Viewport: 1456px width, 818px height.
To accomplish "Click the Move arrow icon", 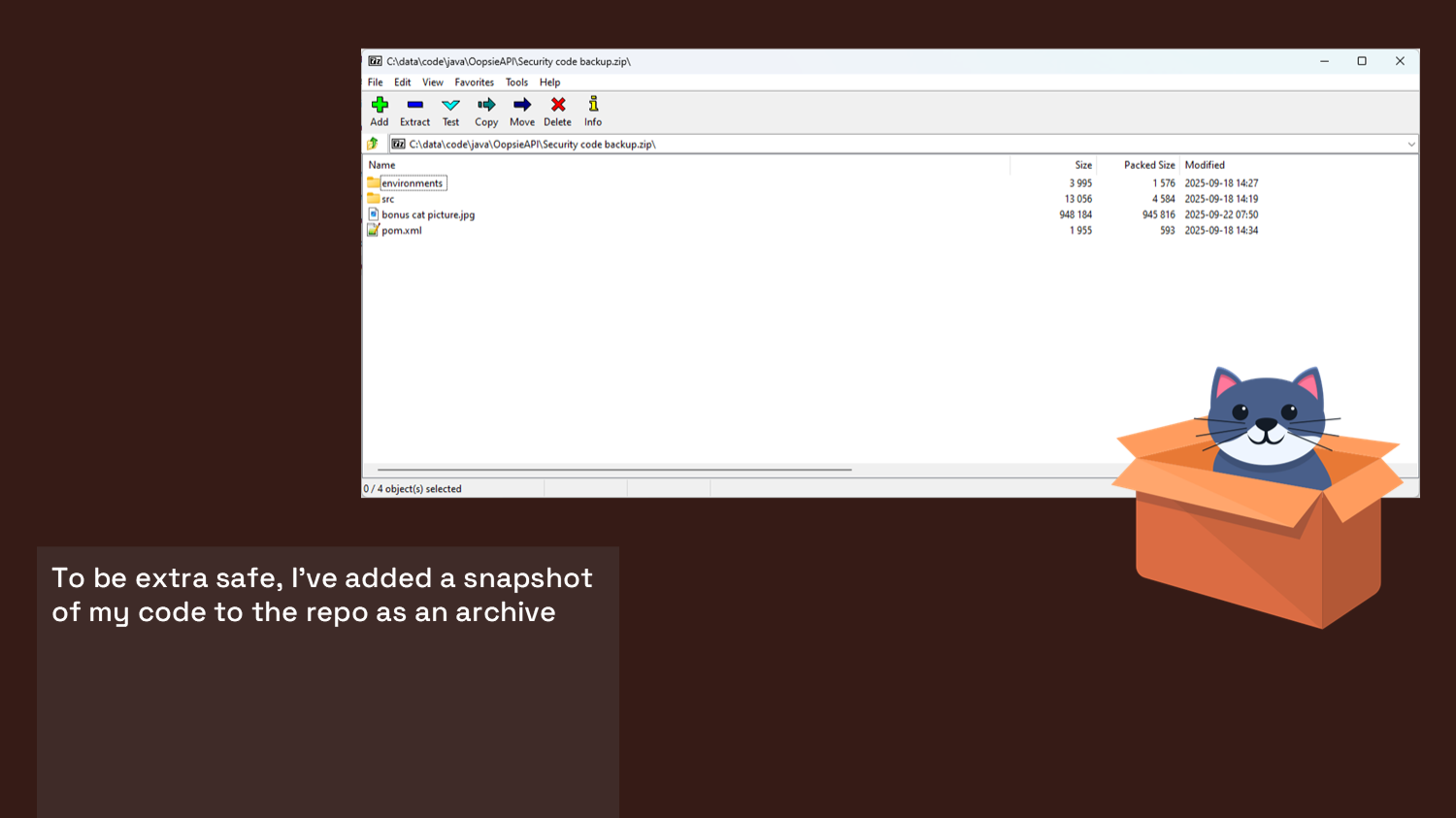I will click(x=522, y=105).
